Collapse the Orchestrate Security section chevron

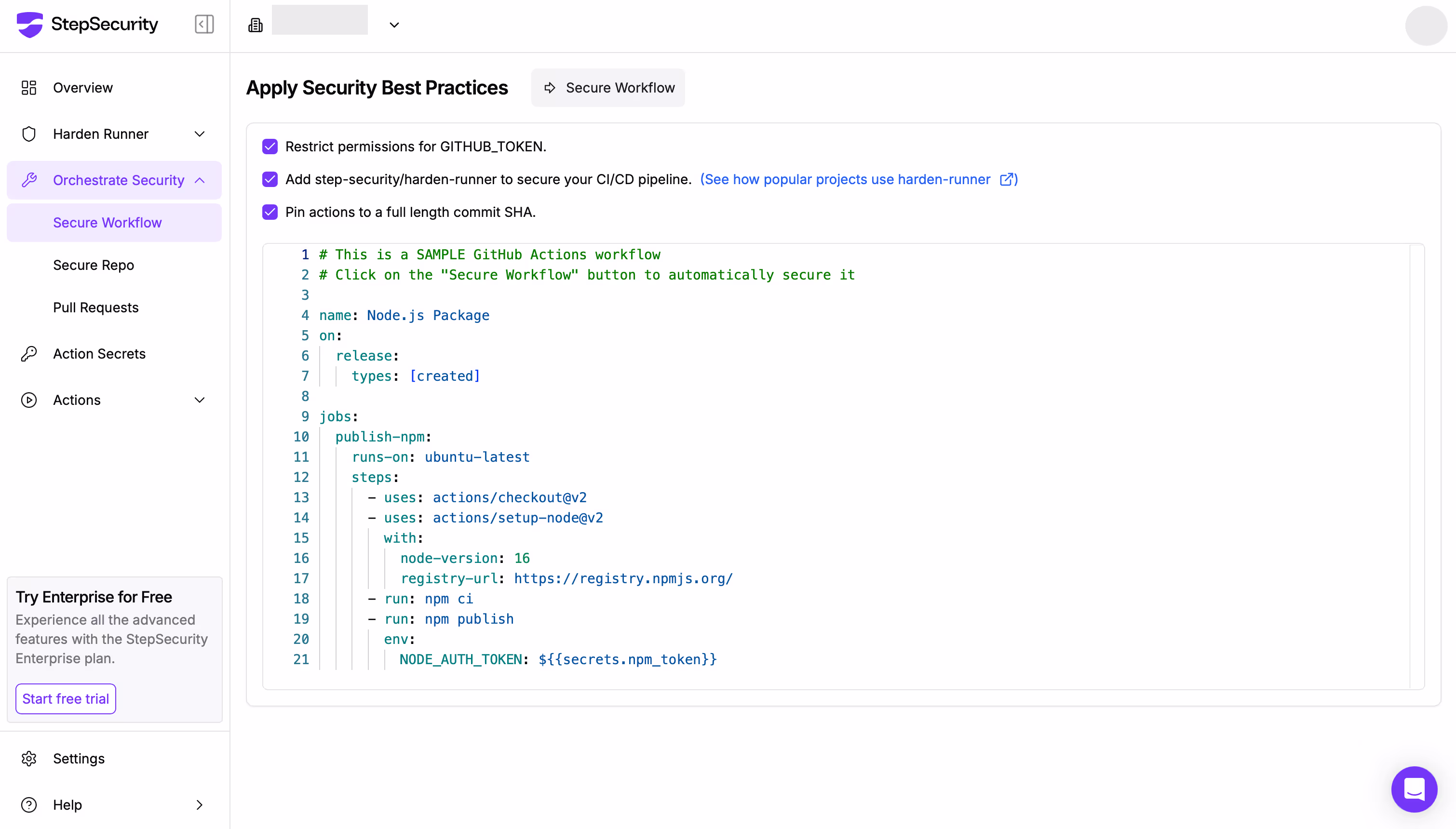click(x=199, y=180)
